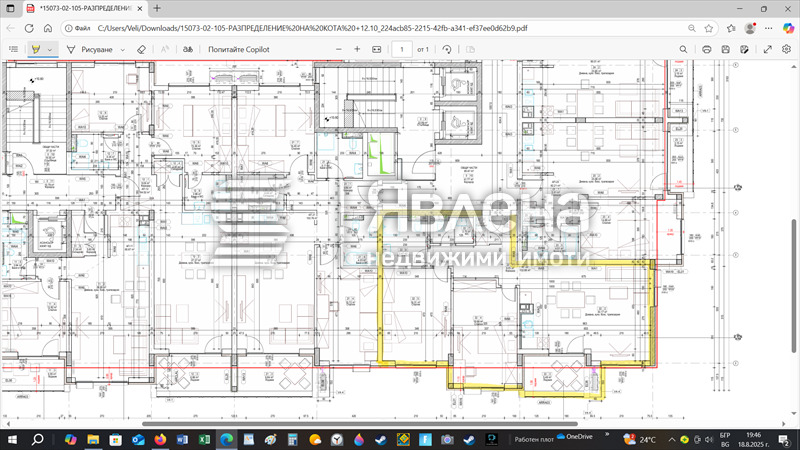Click the vertical scrollbar thumb
Screen dimensions: 800x450
point(793,286)
